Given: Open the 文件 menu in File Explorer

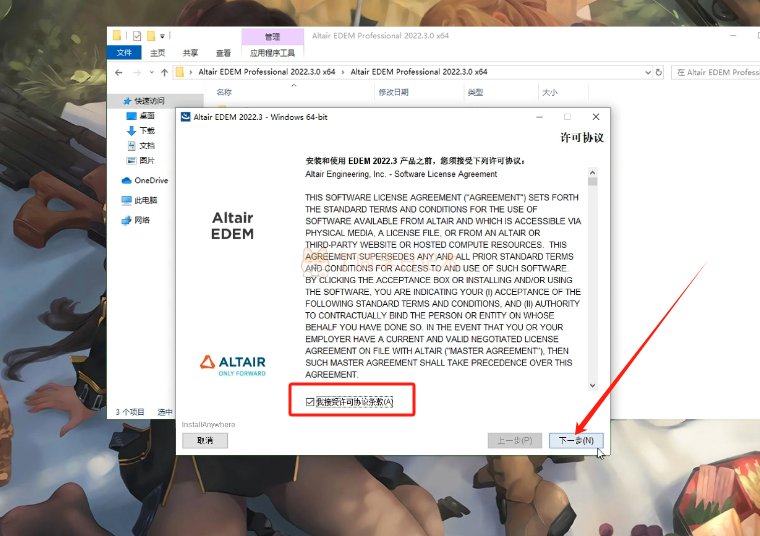Looking at the screenshot, I should click(124, 52).
